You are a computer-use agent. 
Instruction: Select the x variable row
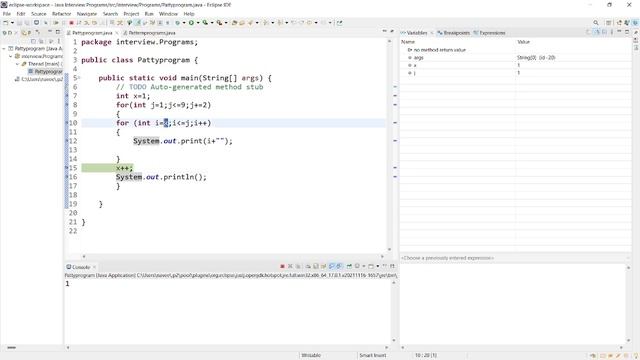click(x=516, y=65)
